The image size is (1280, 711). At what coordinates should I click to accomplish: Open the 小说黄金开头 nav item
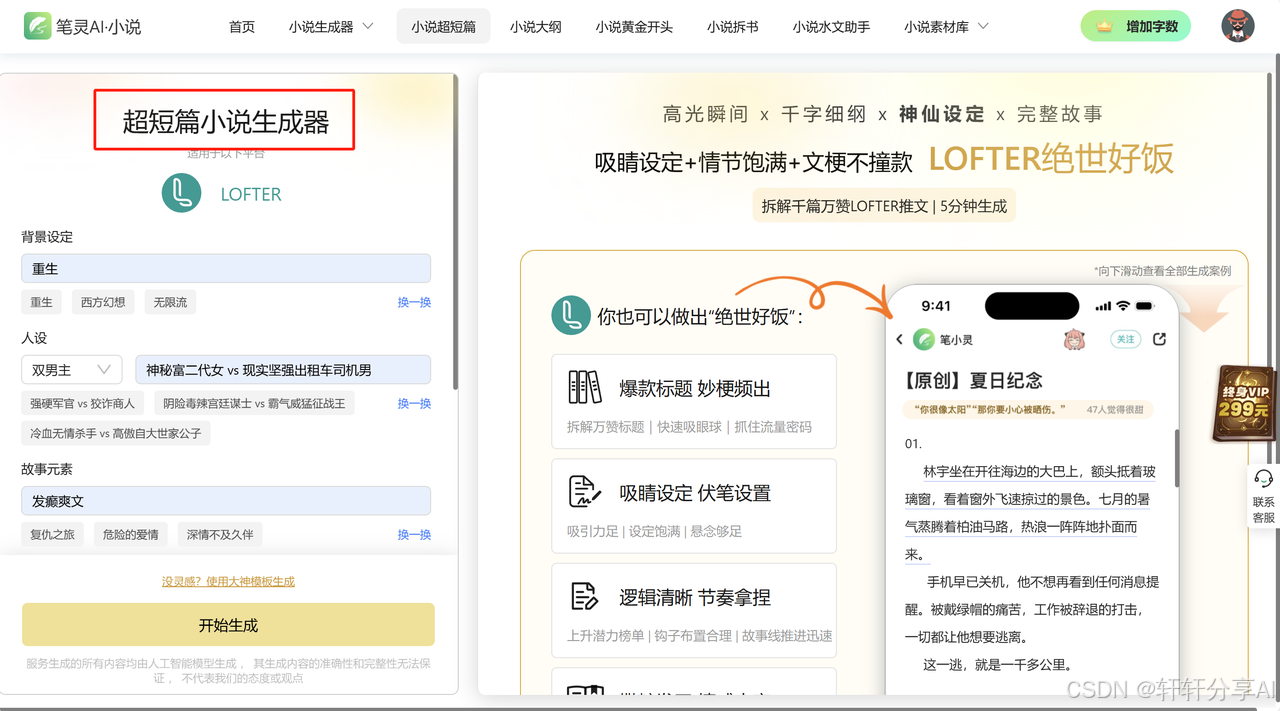[x=634, y=27]
